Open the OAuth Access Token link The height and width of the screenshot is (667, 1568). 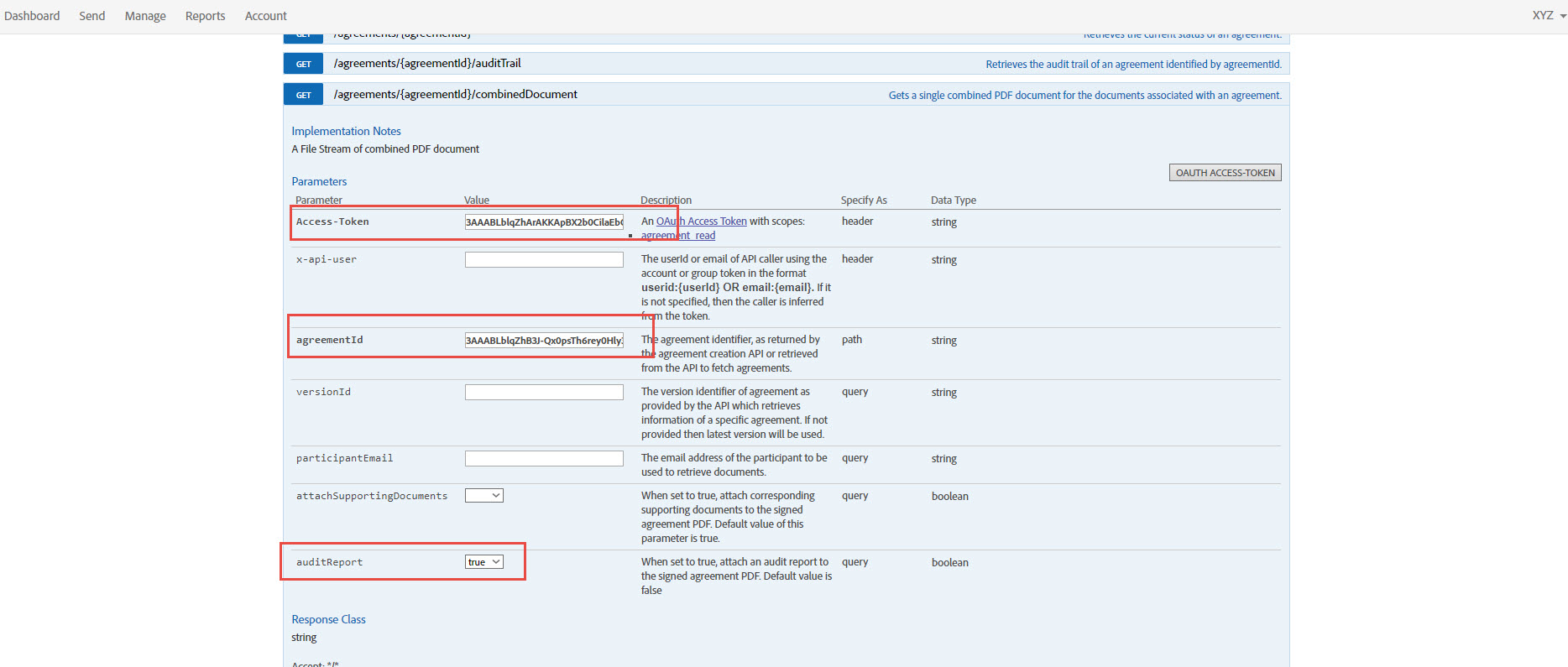pyautogui.click(x=701, y=221)
